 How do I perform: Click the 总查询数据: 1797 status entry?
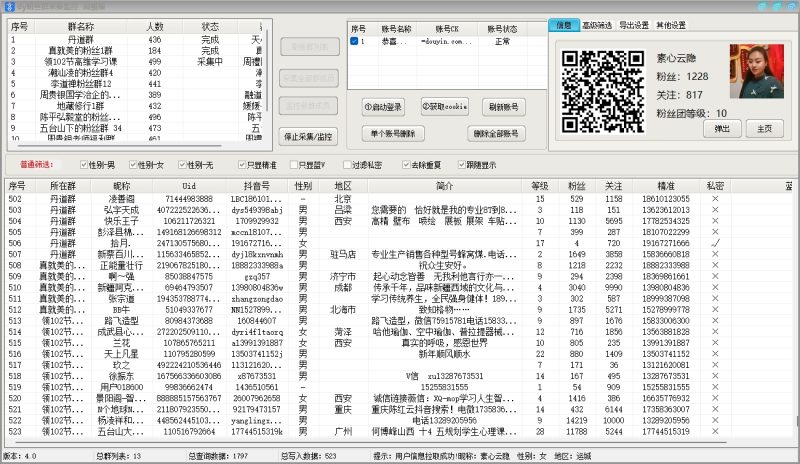(218, 456)
